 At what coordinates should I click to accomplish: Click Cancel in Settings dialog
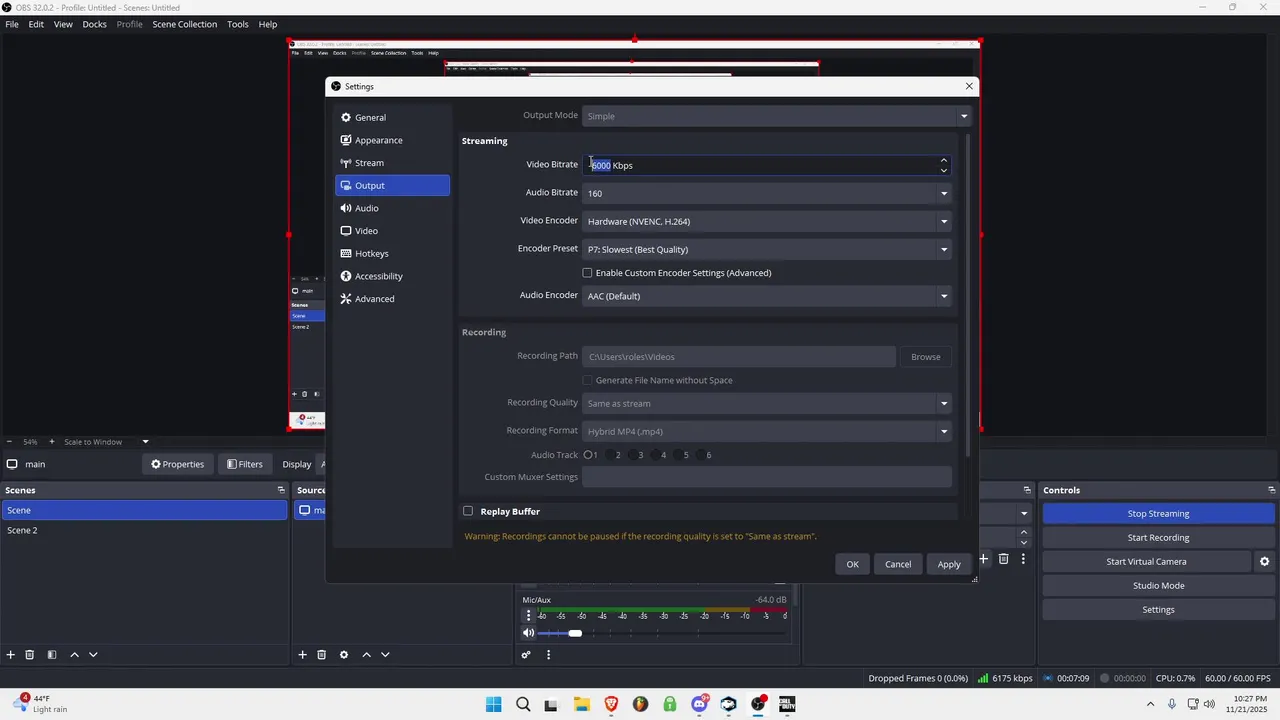click(x=898, y=564)
